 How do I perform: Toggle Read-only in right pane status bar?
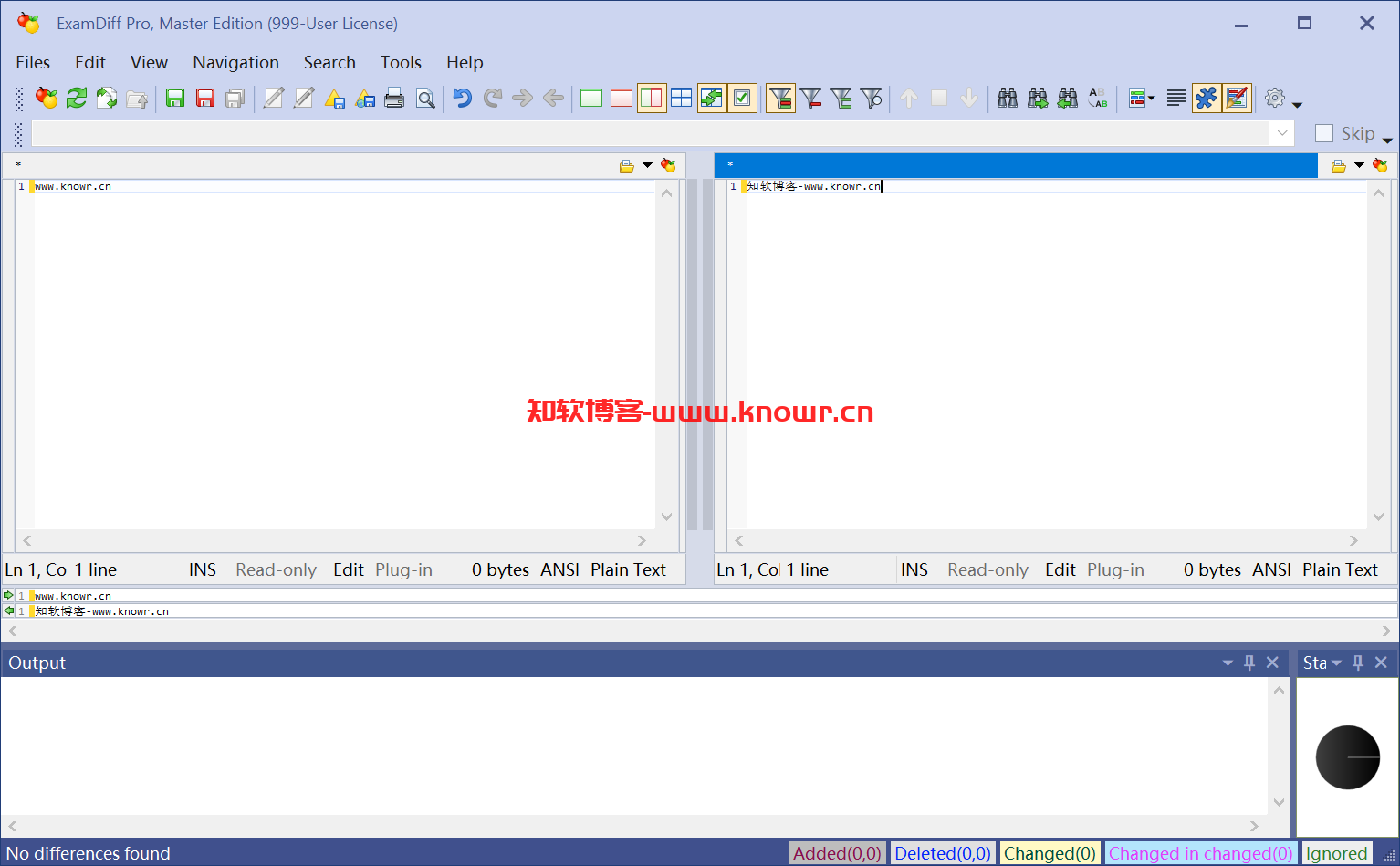tap(987, 569)
